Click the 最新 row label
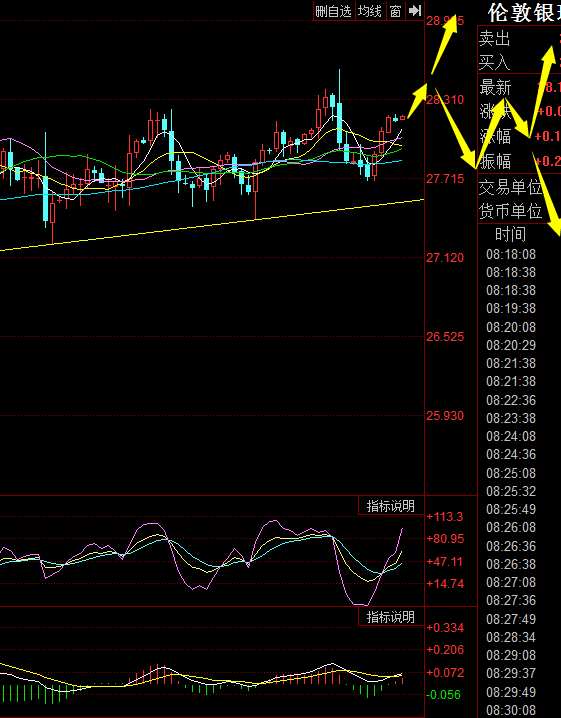 (495, 87)
